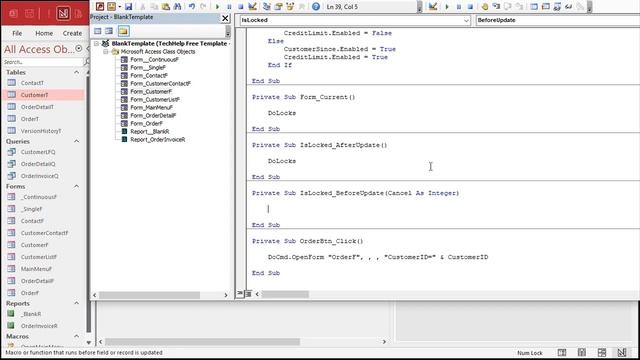640x360 pixels.
Task: Collapse the Forms group
Action: click(x=76, y=186)
